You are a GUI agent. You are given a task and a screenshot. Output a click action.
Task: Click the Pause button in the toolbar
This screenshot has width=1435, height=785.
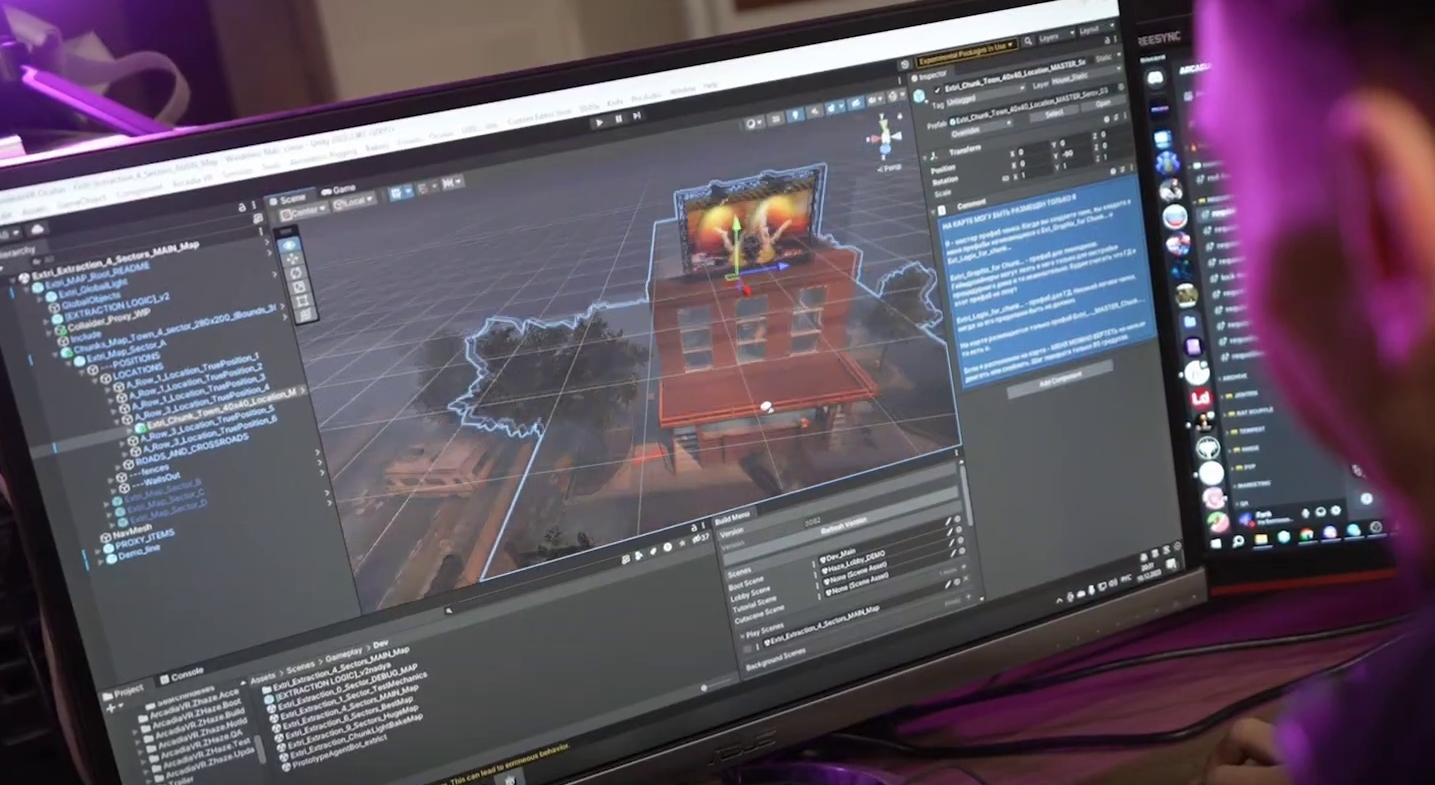pos(618,119)
